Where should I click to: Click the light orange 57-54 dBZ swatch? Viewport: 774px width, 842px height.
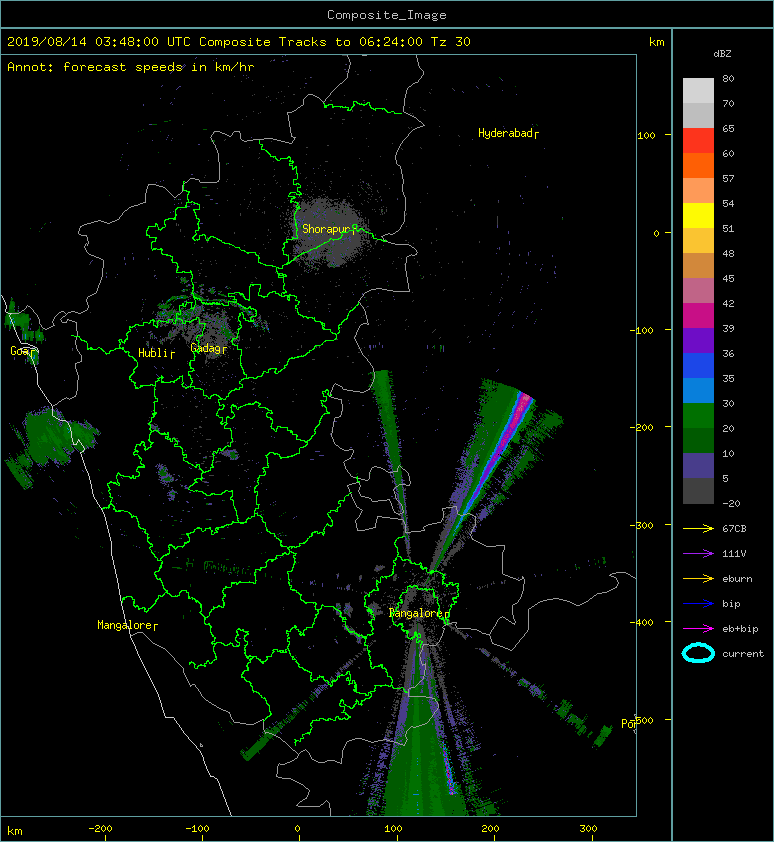pos(698,190)
